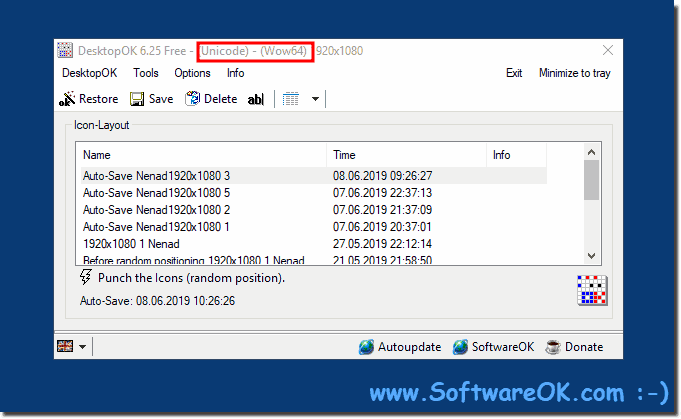Click time 07.06.2019 20:37:01 cell
Screen dimensions: 681x419
coord(382,227)
